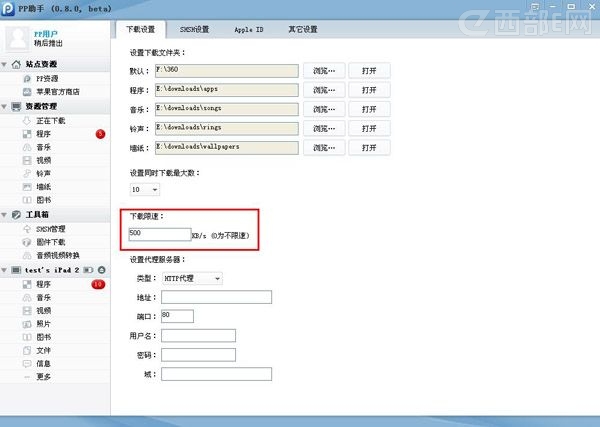Click red badge 5 on 程序 row
Screen dimensions: 600x427
pos(100,134)
